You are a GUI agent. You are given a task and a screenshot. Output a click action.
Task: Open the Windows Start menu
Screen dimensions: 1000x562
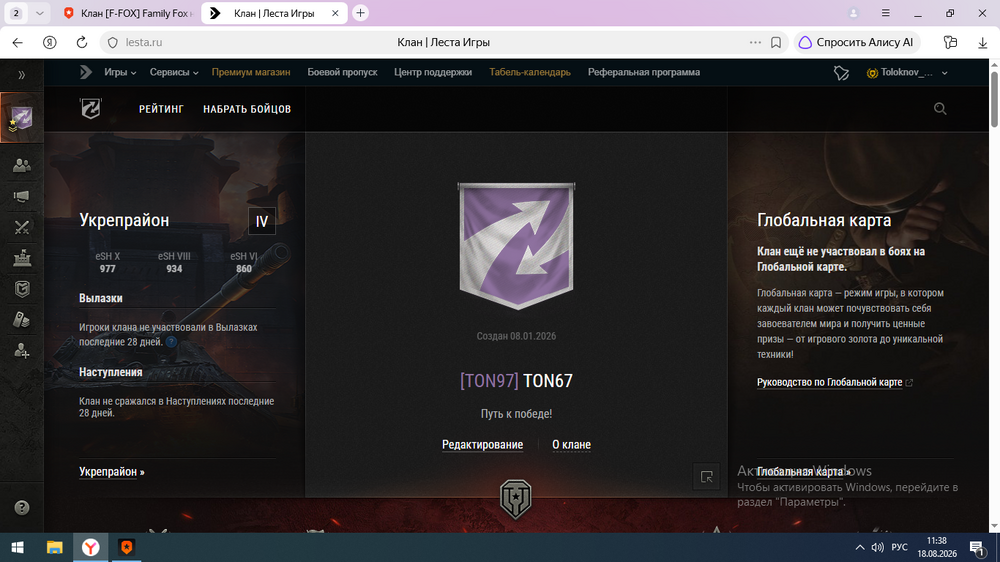(x=17, y=547)
